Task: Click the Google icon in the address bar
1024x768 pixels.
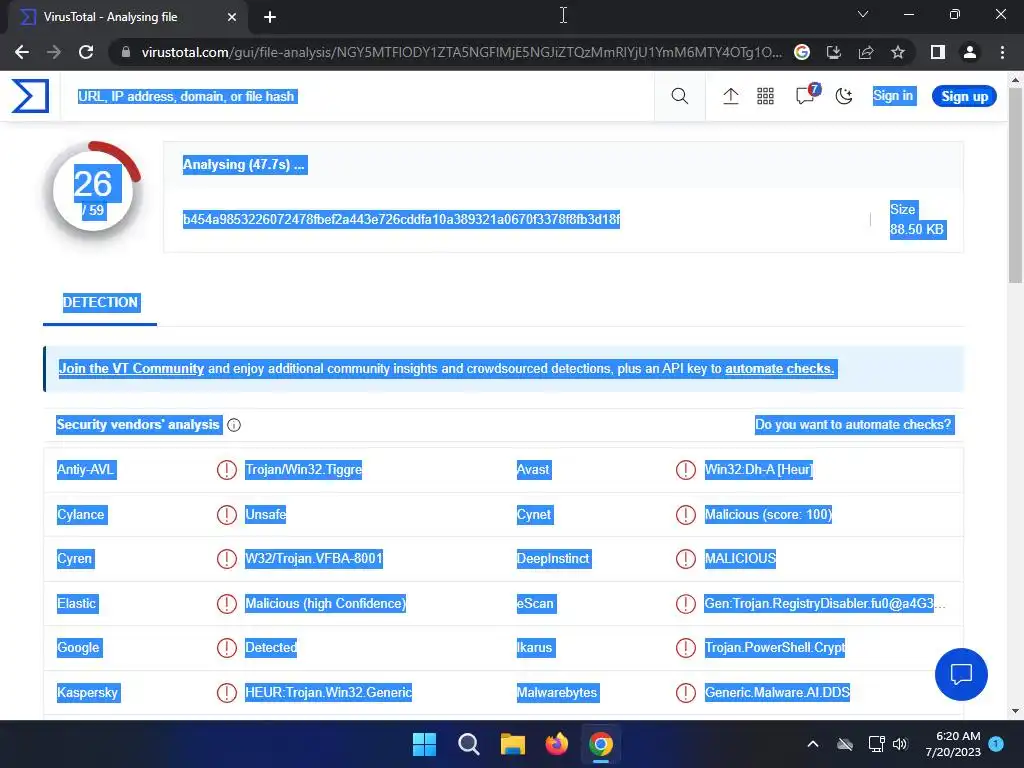Action: [x=801, y=52]
